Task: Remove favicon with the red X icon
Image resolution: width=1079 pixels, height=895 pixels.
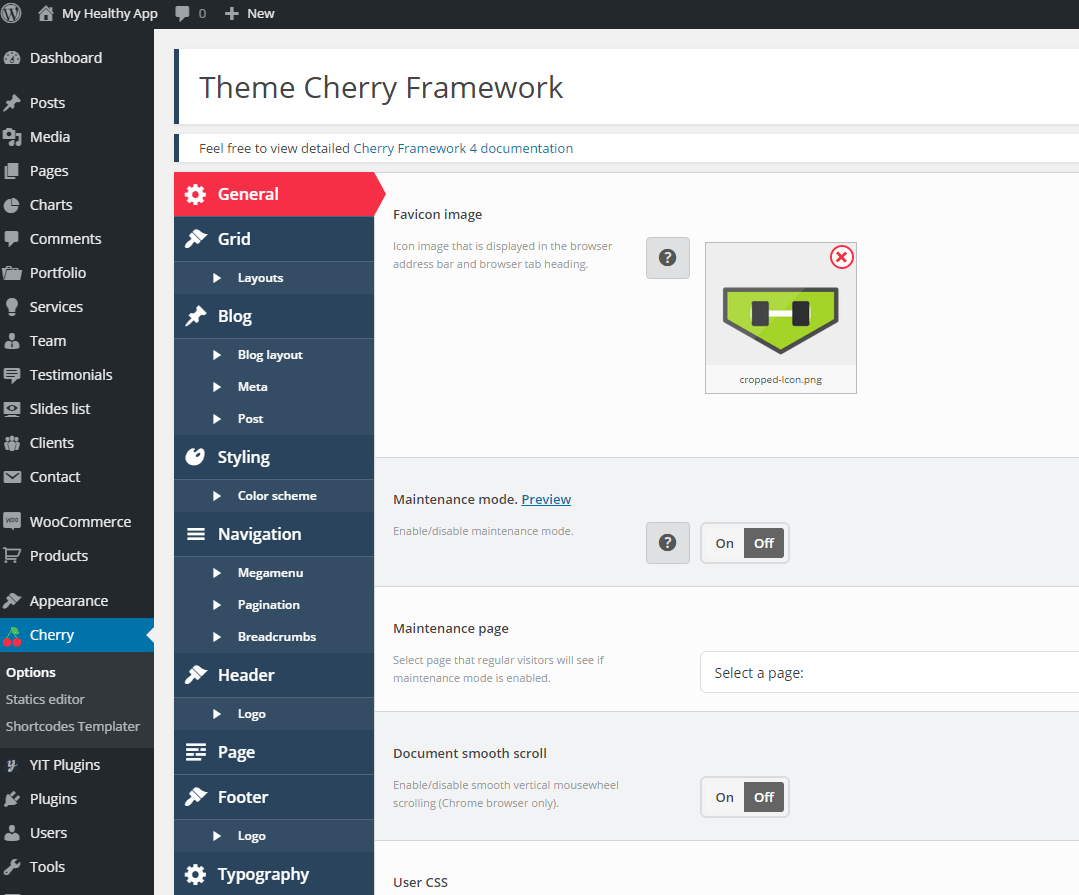Action: point(842,258)
